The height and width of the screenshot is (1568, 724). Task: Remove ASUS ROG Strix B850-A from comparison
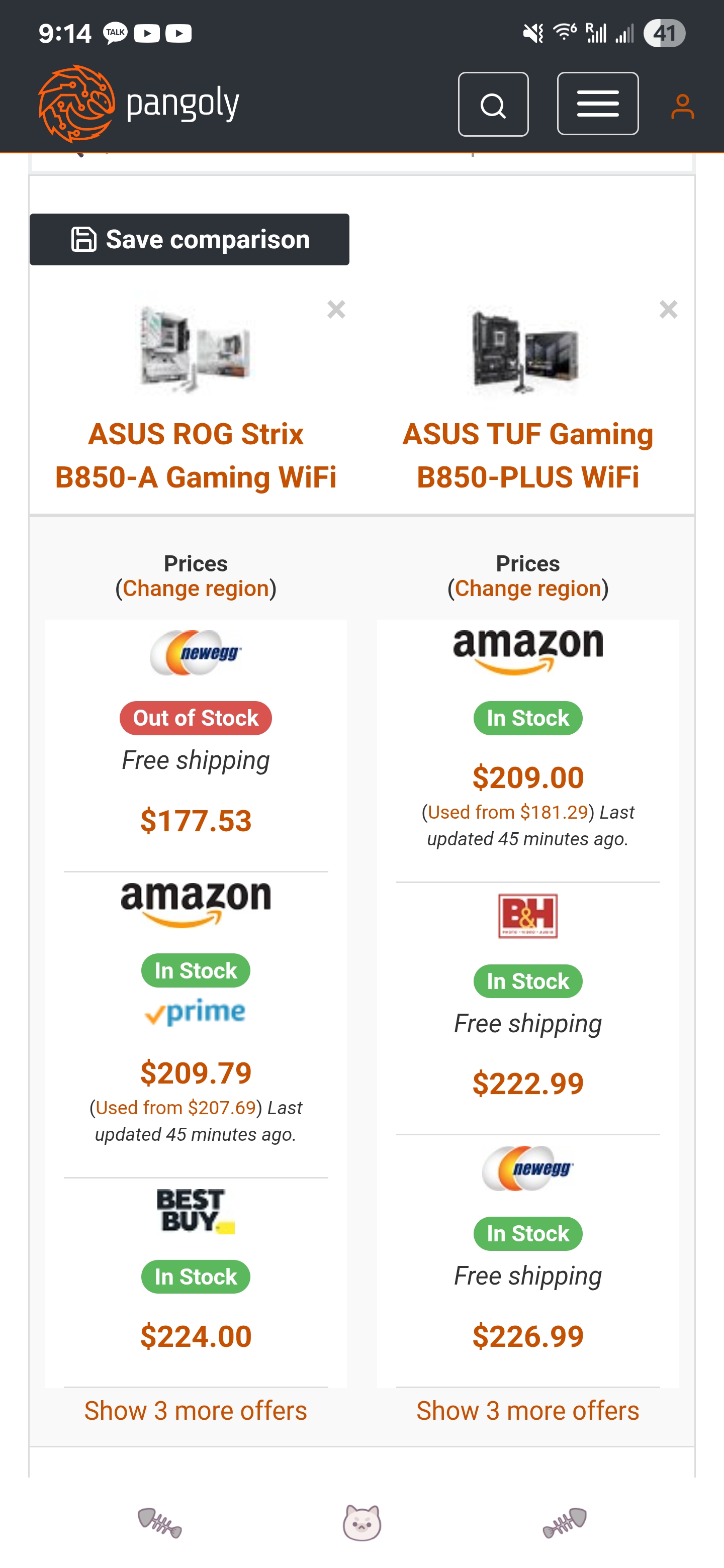pyautogui.click(x=336, y=310)
